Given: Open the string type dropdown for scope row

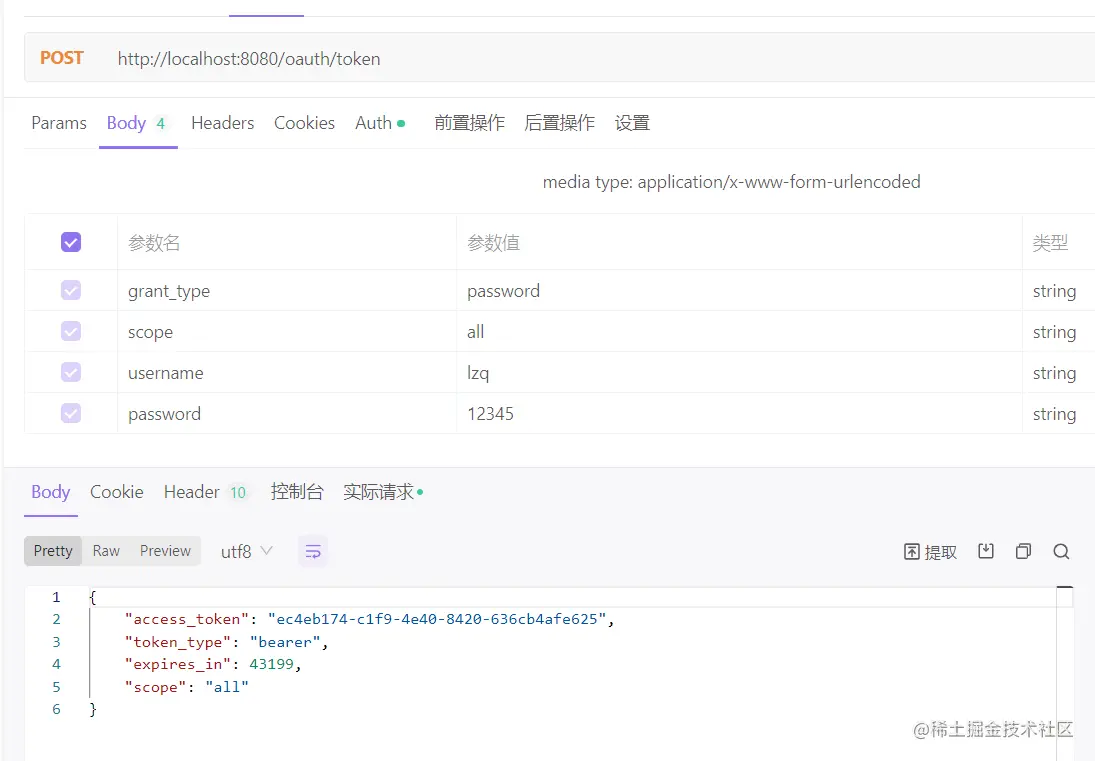Looking at the screenshot, I should point(1054,332).
